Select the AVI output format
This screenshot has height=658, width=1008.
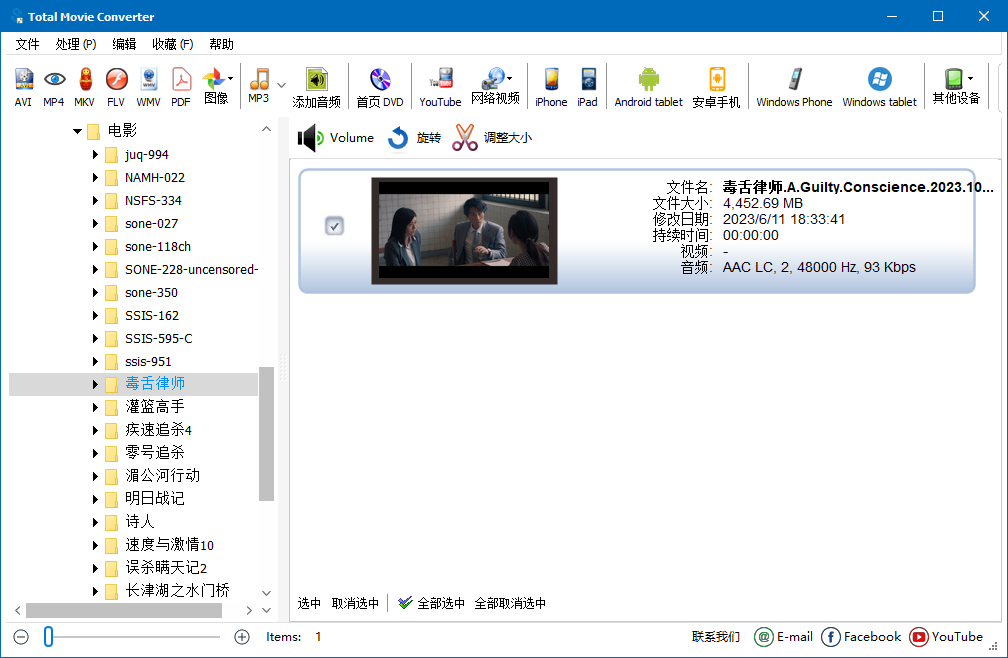pos(22,85)
